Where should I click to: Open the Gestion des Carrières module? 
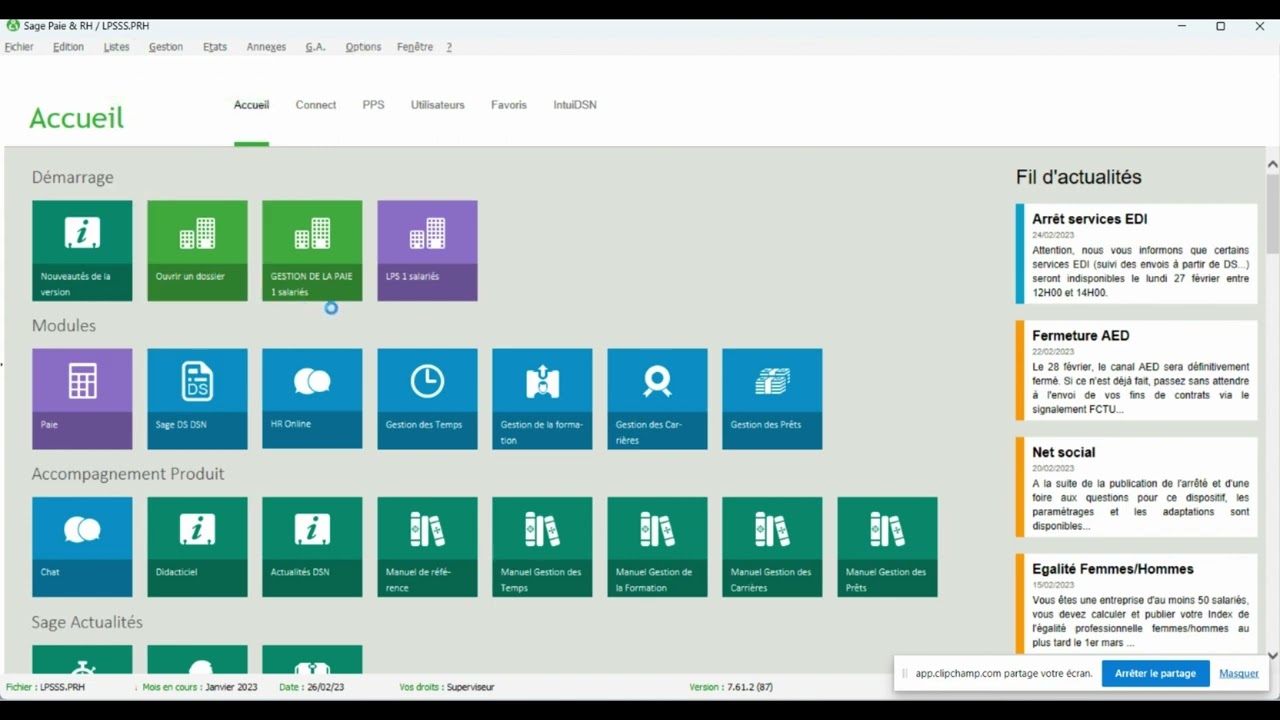[657, 399]
